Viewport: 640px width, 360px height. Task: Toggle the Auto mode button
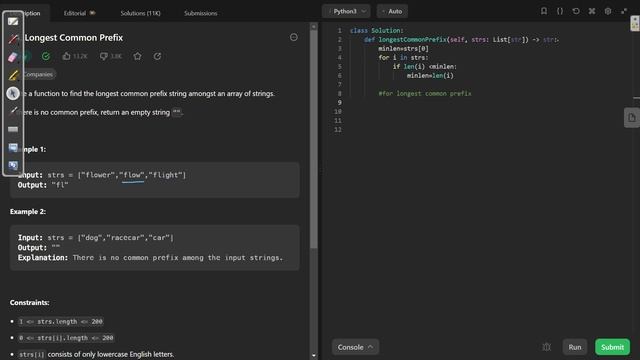click(392, 11)
